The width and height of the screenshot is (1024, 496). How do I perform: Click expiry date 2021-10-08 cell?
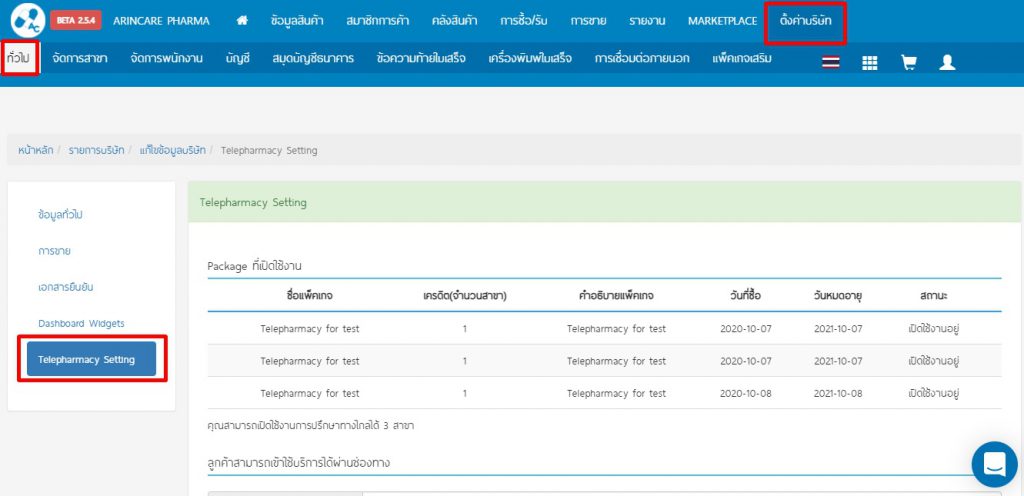point(838,394)
